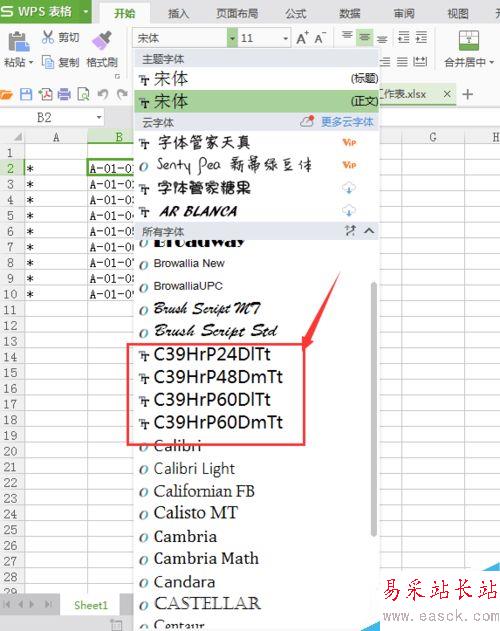Align text to bottom icon
The width and height of the screenshot is (500, 631).
382,38
